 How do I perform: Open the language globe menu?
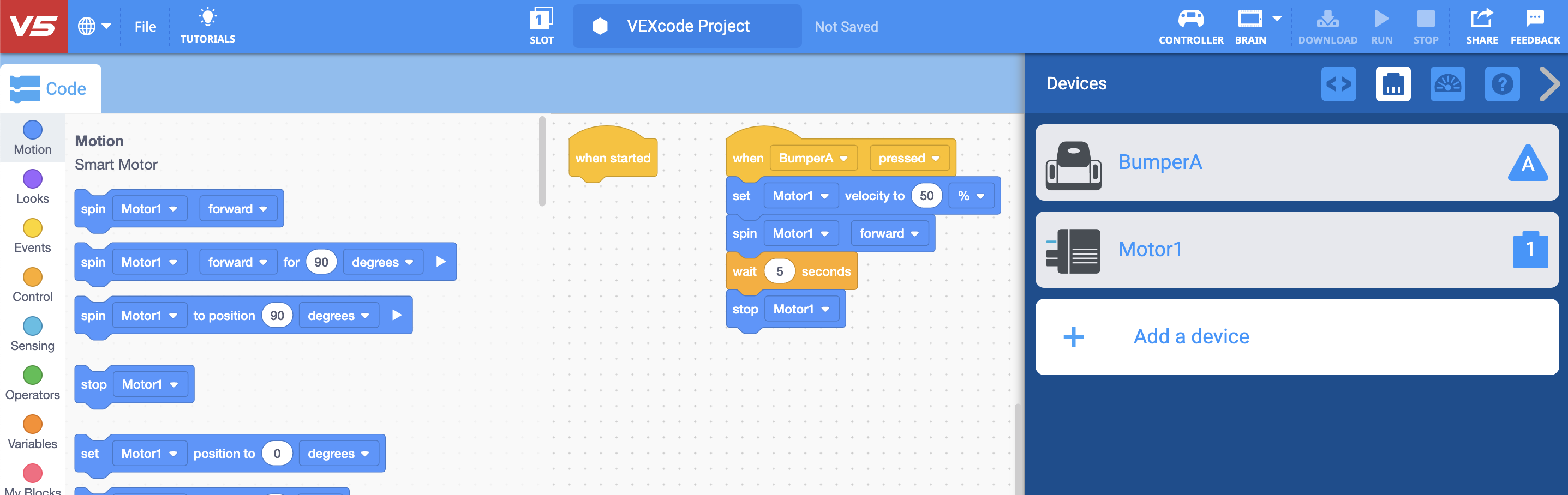click(94, 27)
